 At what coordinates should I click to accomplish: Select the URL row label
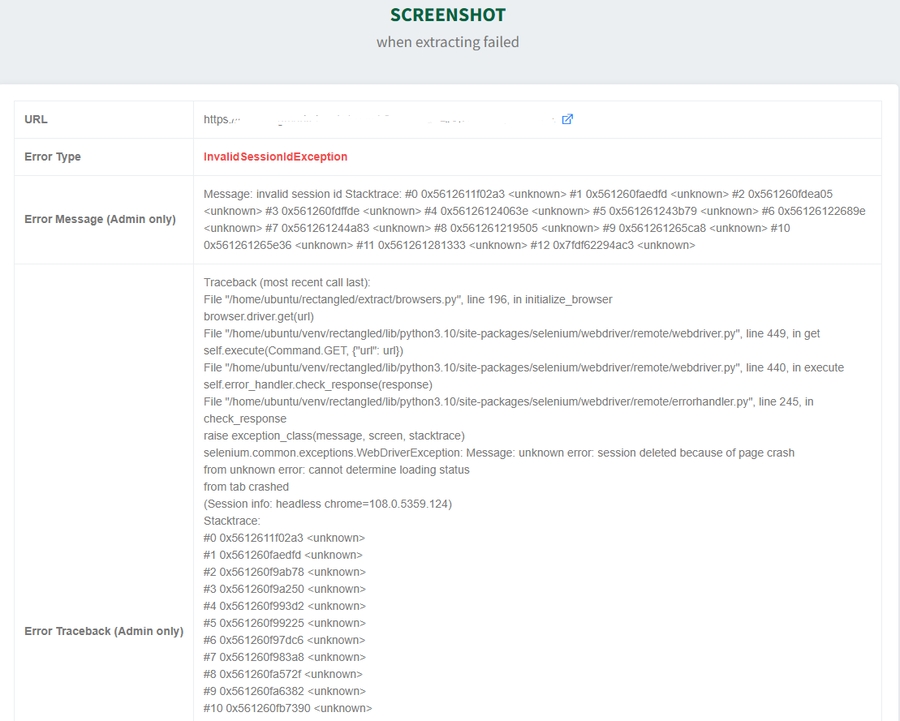pyautogui.click(x=34, y=118)
